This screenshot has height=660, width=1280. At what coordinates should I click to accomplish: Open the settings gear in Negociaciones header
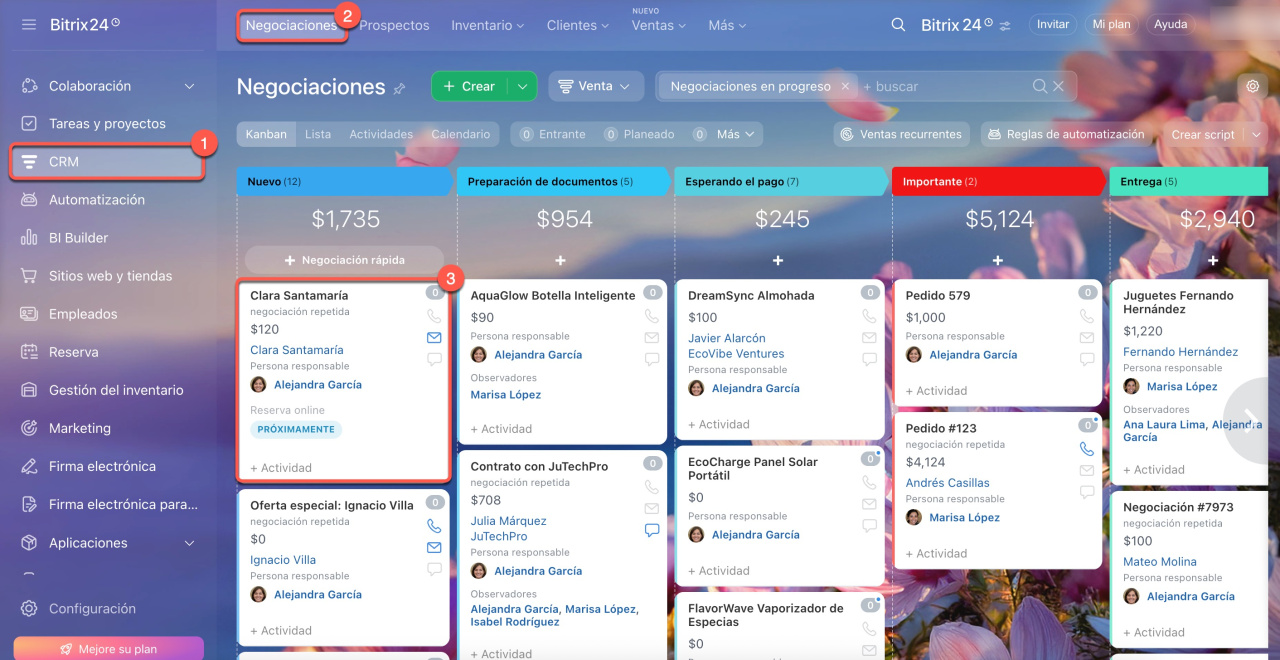[x=1252, y=87]
